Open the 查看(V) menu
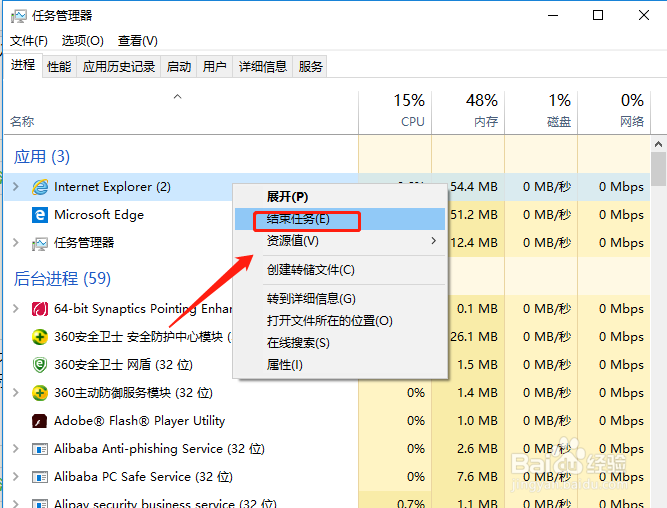The image size is (667, 508). pyautogui.click(x=137, y=41)
